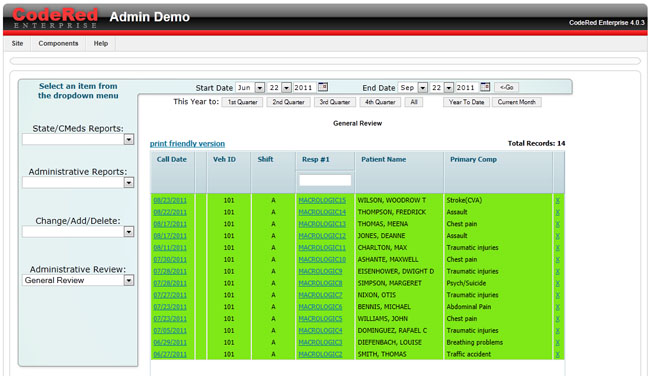650x376 pixels.
Task: Click the 1st Quarter button
Action: click(x=243, y=102)
